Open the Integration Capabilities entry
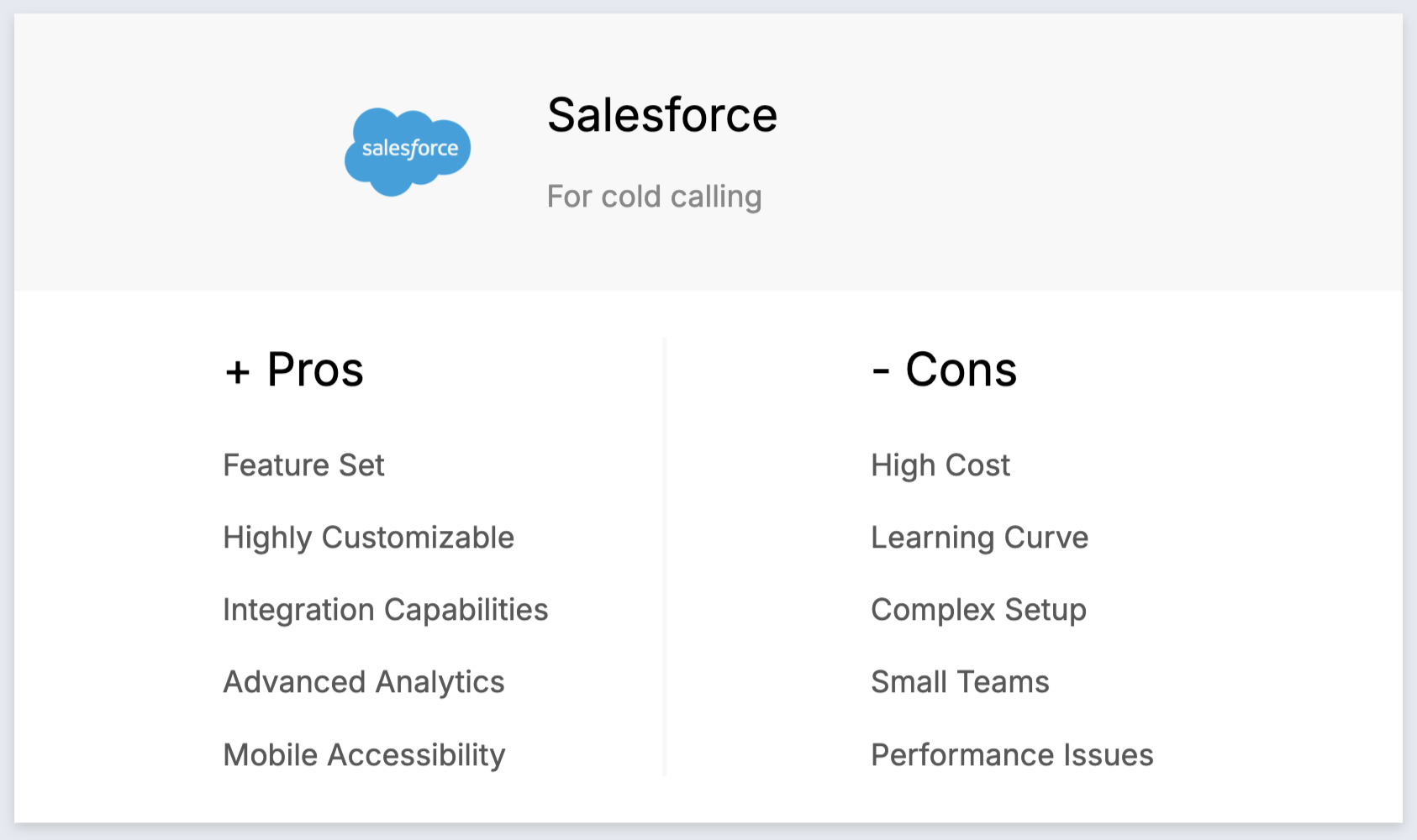 [385, 610]
